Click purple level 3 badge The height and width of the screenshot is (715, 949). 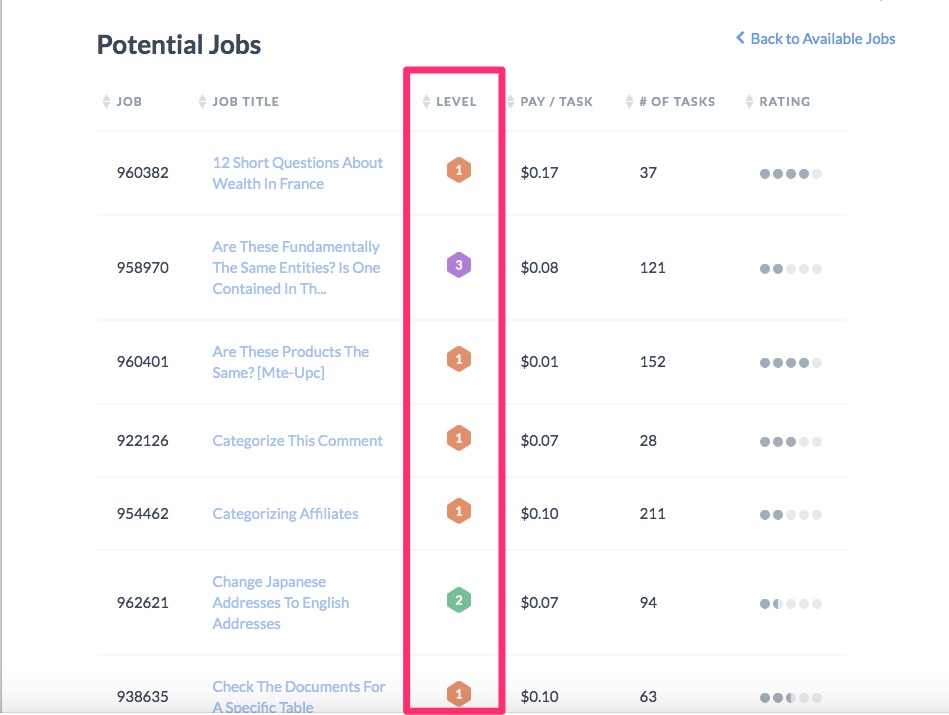(459, 265)
